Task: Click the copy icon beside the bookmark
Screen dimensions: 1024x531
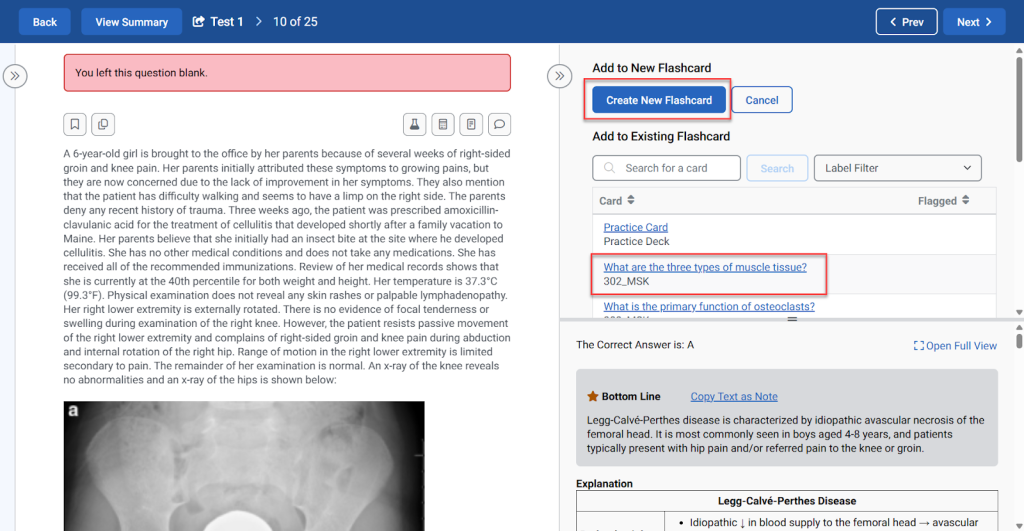Action: 103,124
